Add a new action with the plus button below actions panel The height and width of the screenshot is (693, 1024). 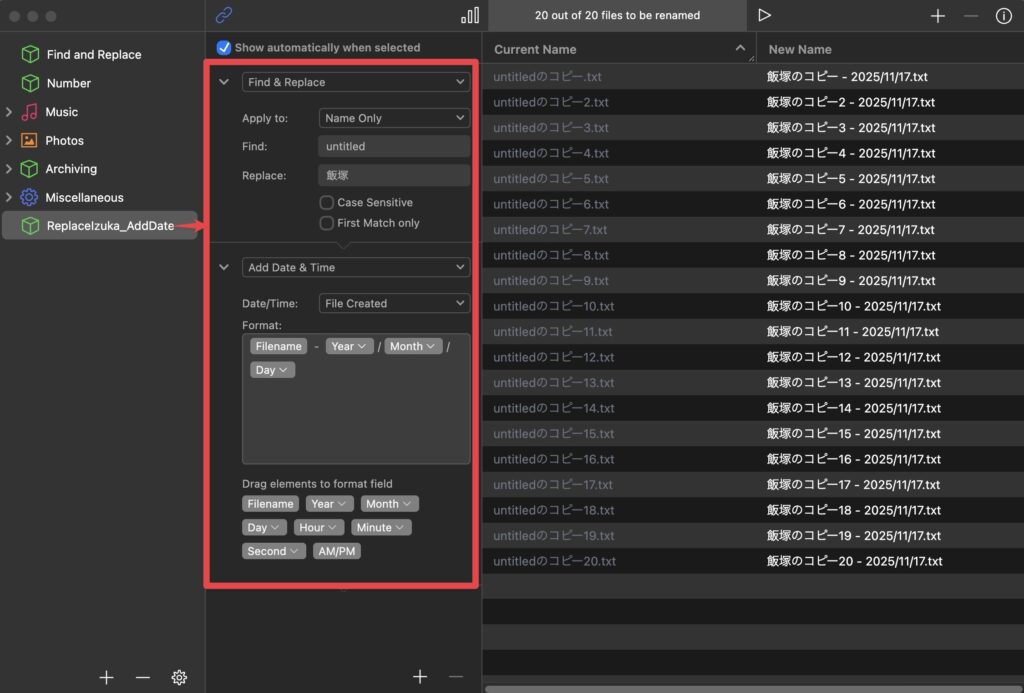420,677
